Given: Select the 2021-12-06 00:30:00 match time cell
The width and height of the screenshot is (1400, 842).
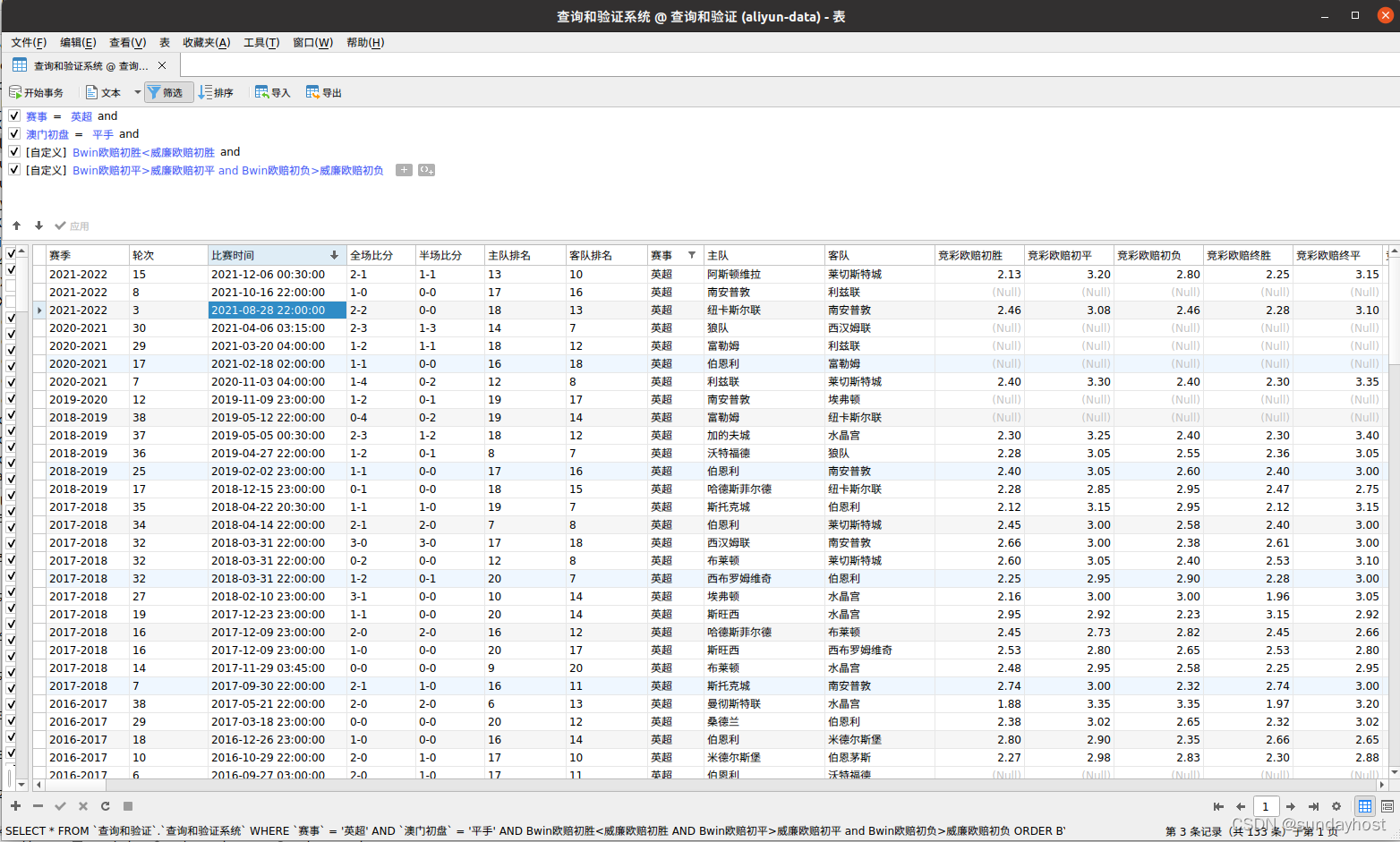Looking at the screenshot, I should [x=277, y=274].
